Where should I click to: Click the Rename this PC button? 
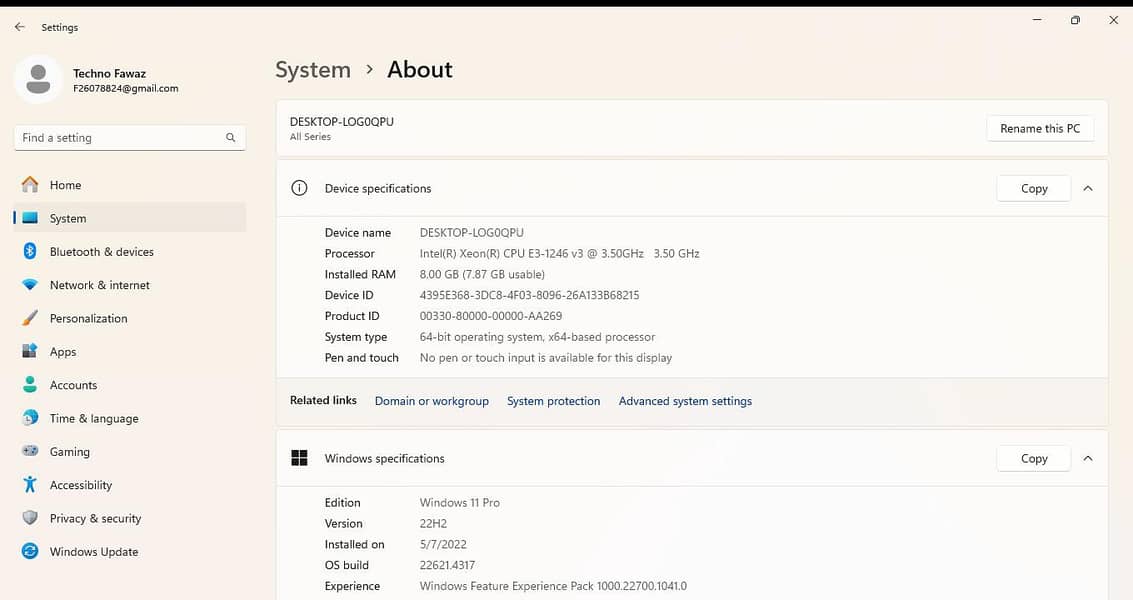click(x=1040, y=128)
